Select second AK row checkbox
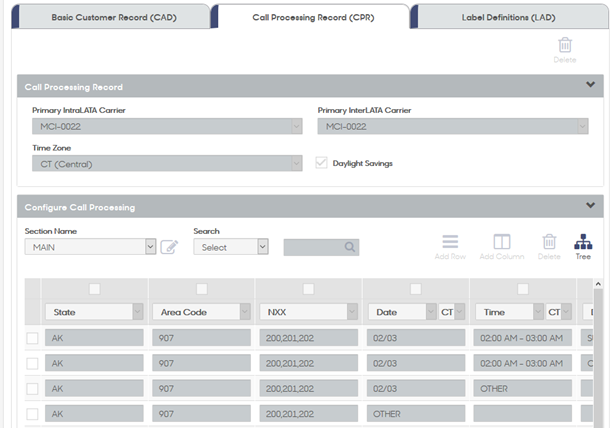The width and height of the screenshot is (614, 429). click(x=32, y=363)
